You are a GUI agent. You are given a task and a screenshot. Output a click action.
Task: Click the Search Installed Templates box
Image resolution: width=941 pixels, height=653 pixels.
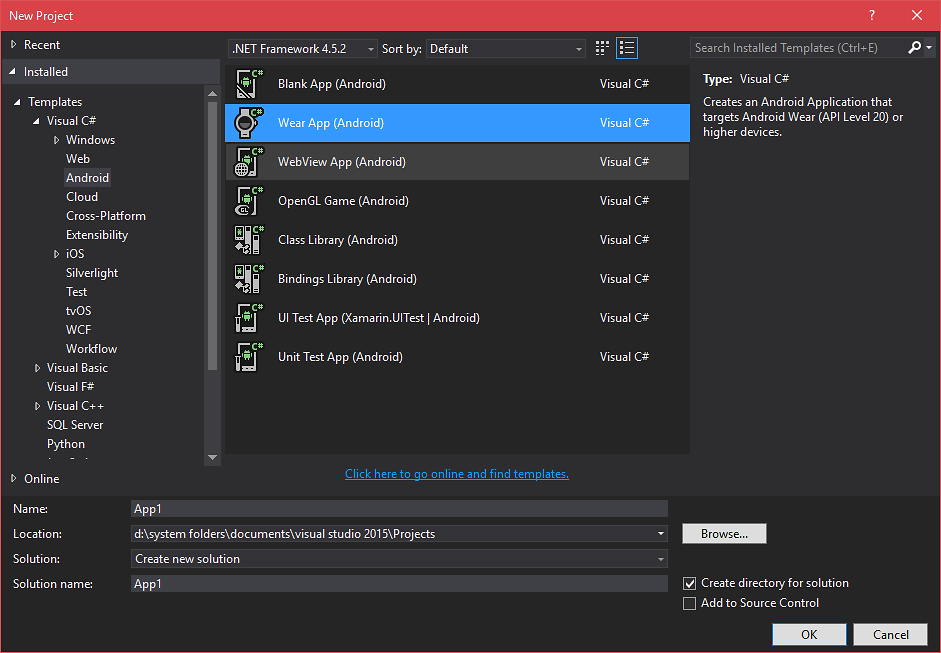tap(798, 48)
